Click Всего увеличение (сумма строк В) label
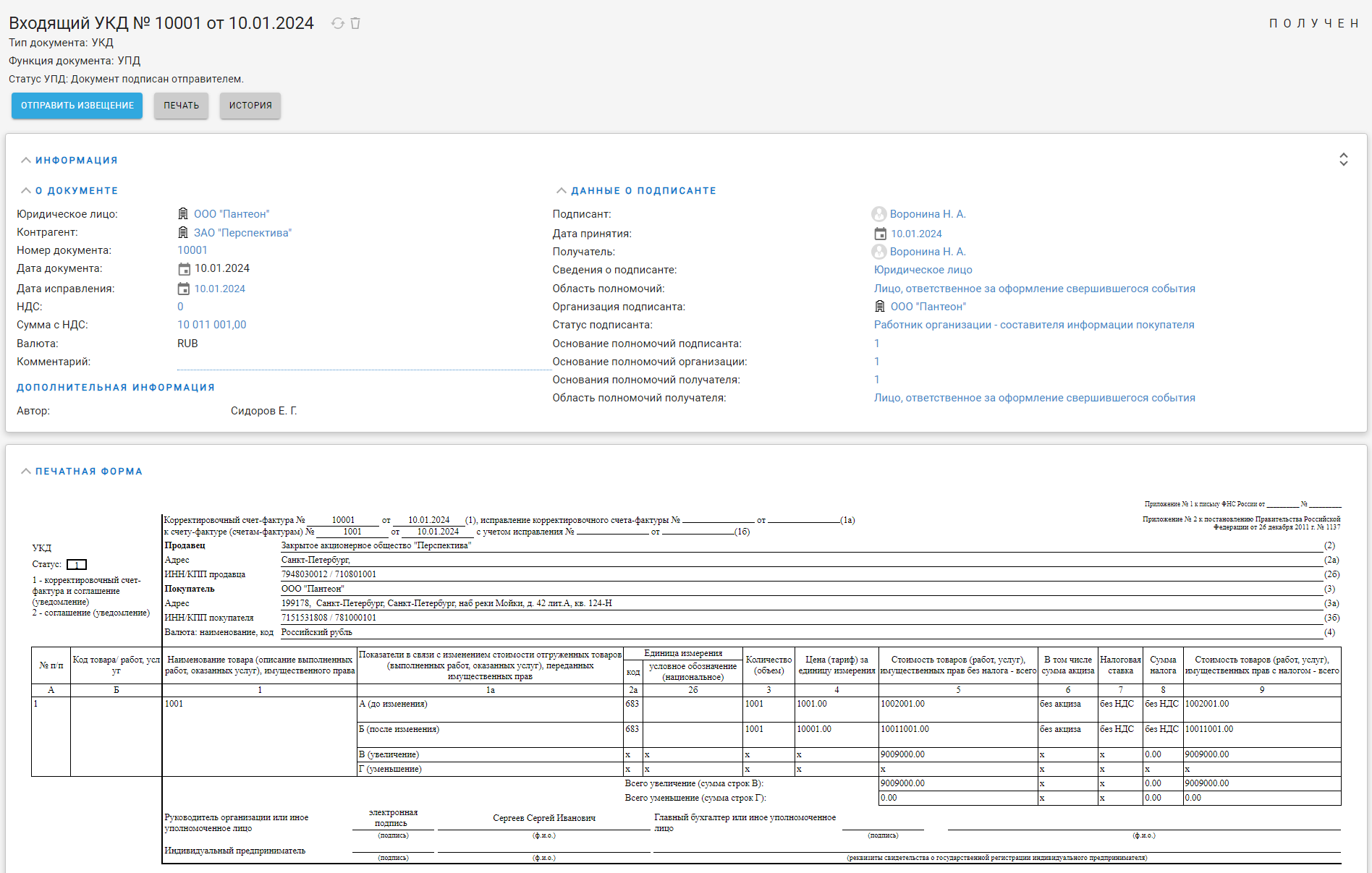The image size is (1372, 873). (x=694, y=783)
